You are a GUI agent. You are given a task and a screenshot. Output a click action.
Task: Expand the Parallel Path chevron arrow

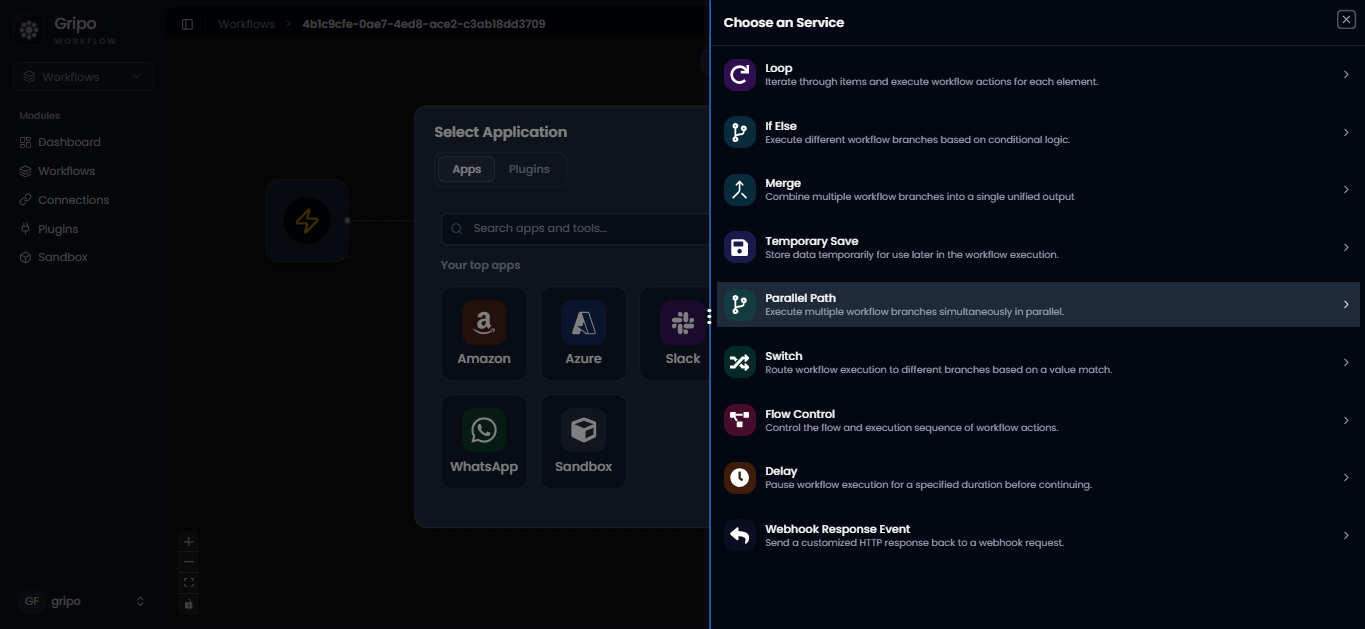coord(1346,305)
